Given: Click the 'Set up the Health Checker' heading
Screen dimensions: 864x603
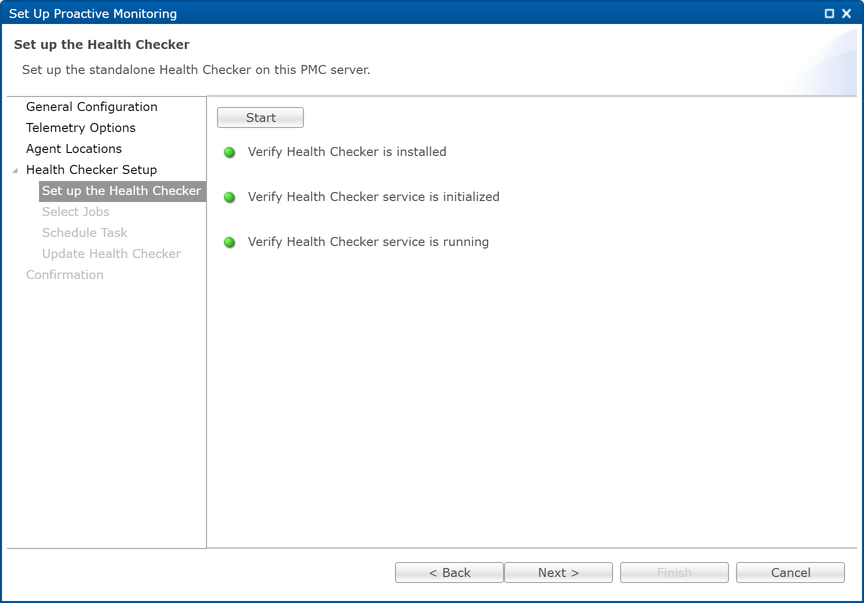Looking at the screenshot, I should tap(101, 45).
